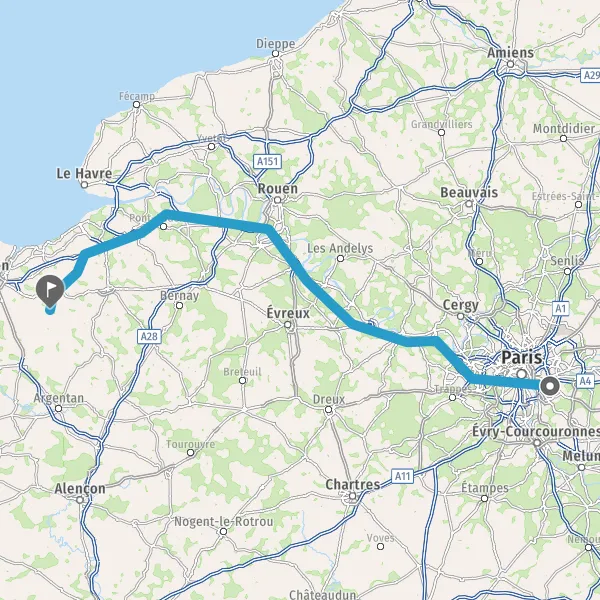The image size is (600, 600).
Task: Select the A28 highway shield
Action: tap(149, 336)
